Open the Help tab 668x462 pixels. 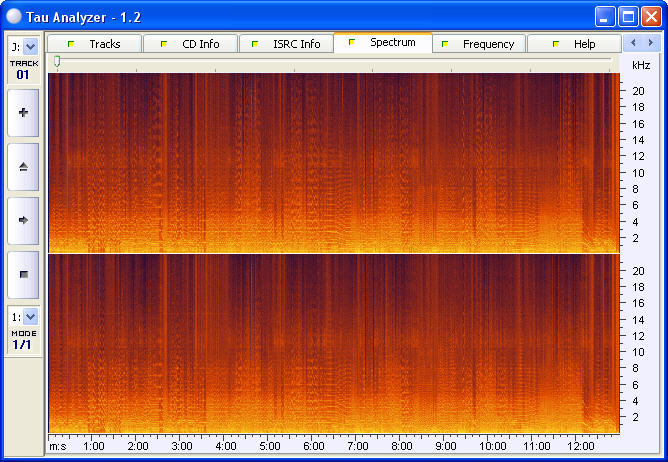coord(574,44)
